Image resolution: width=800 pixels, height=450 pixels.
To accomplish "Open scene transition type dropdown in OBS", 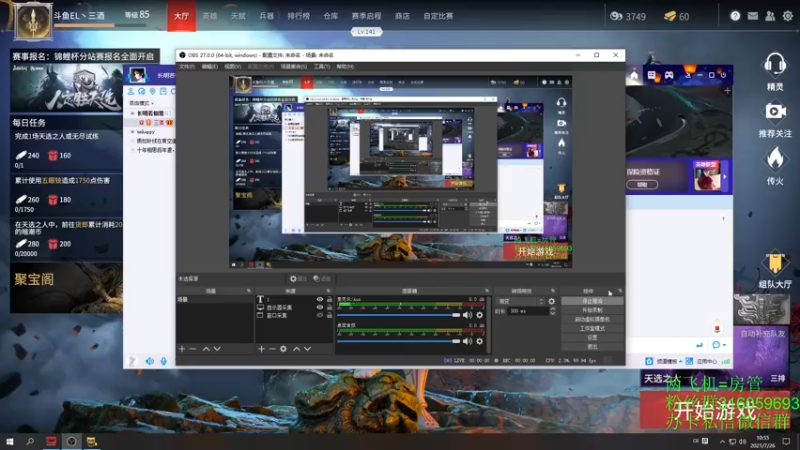I will [520, 302].
